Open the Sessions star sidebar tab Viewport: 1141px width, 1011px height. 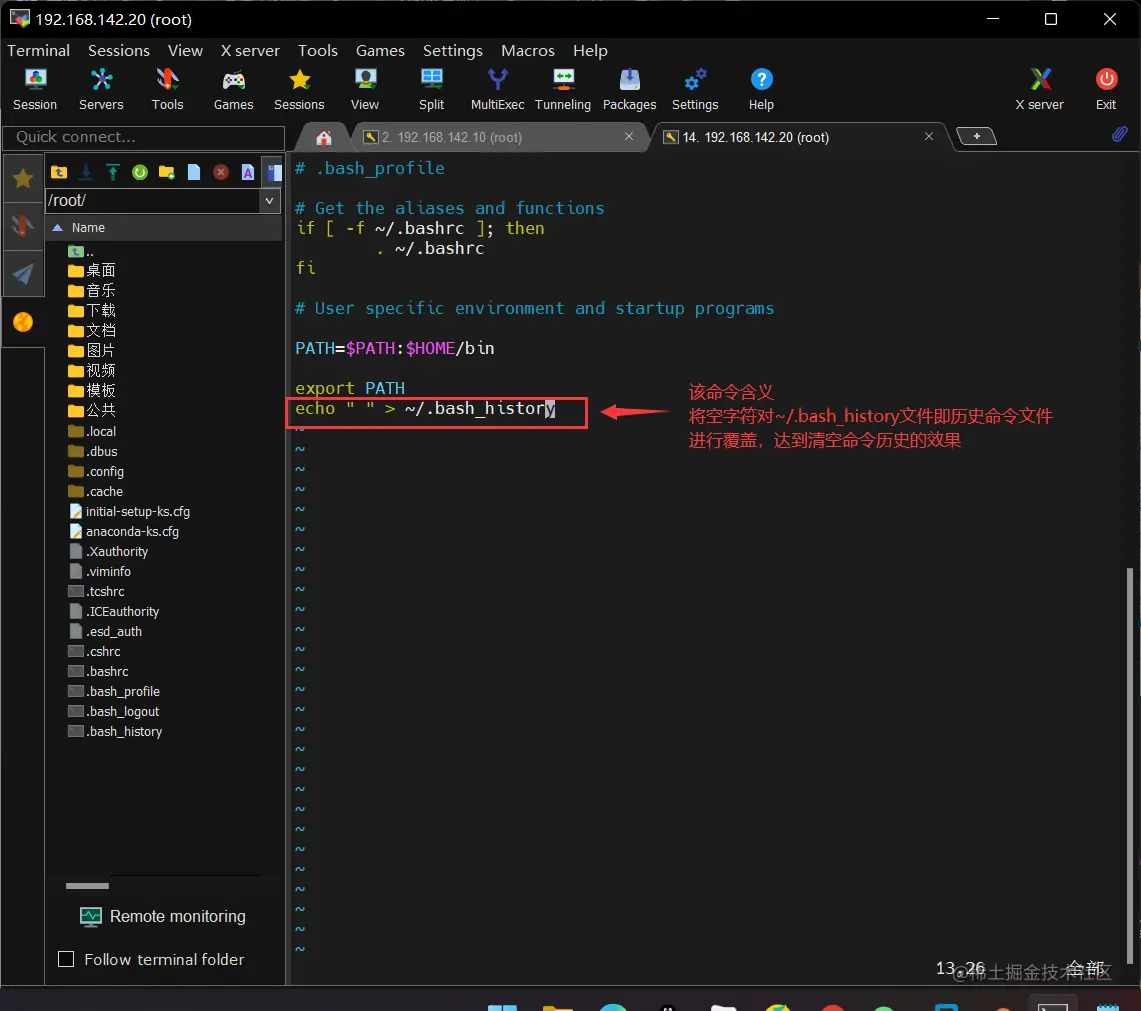pyautogui.click(x=23, y=178)
